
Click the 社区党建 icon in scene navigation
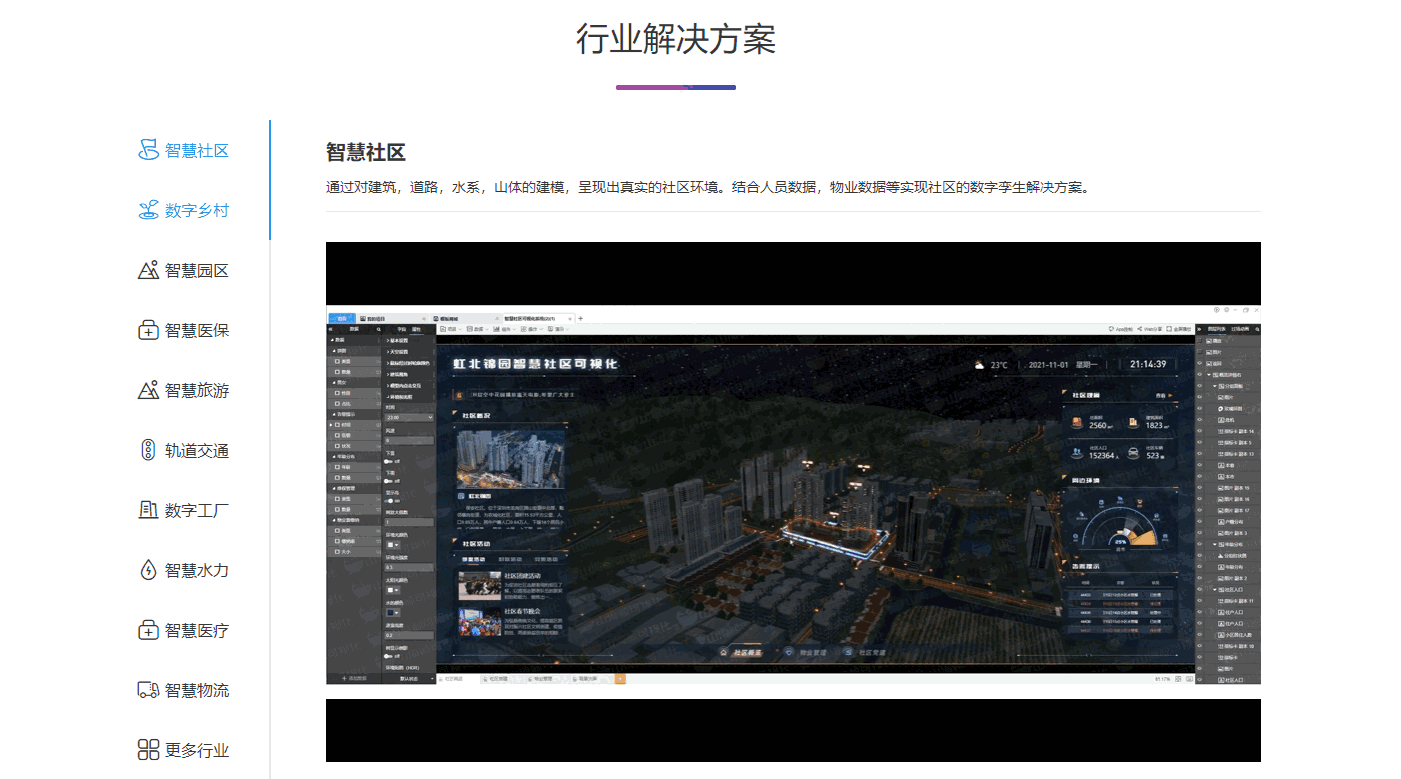[x=848, y=652]
